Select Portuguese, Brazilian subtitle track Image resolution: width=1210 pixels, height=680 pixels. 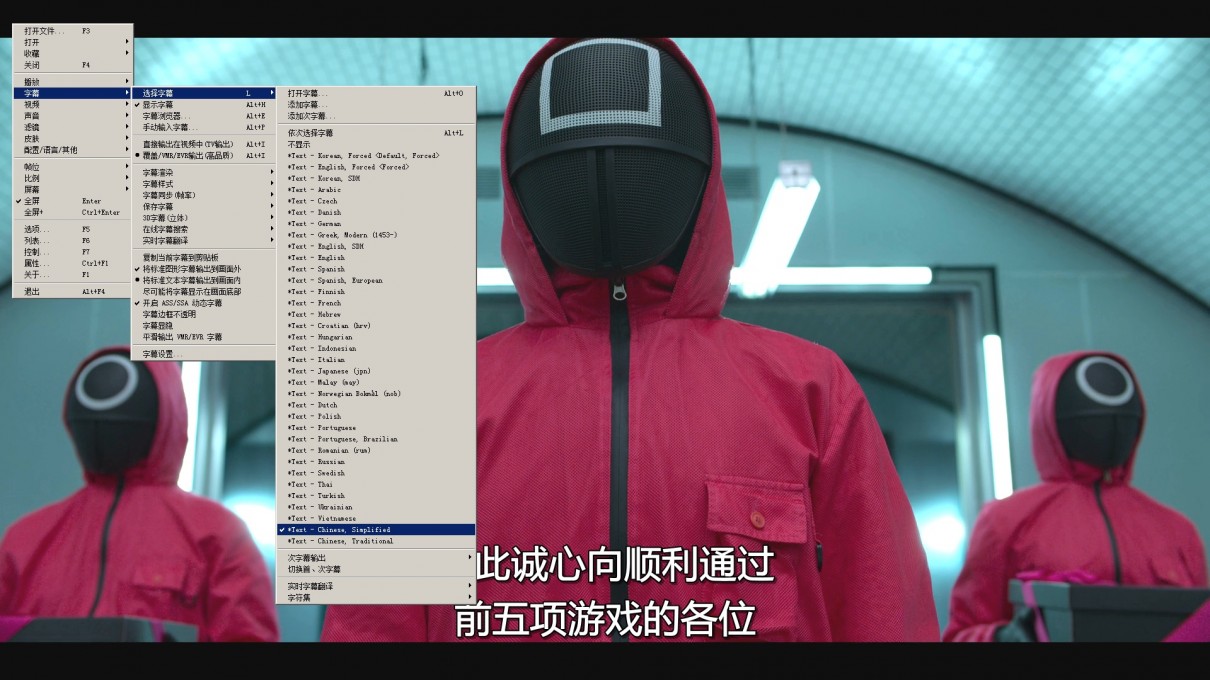tap(376, 439)
